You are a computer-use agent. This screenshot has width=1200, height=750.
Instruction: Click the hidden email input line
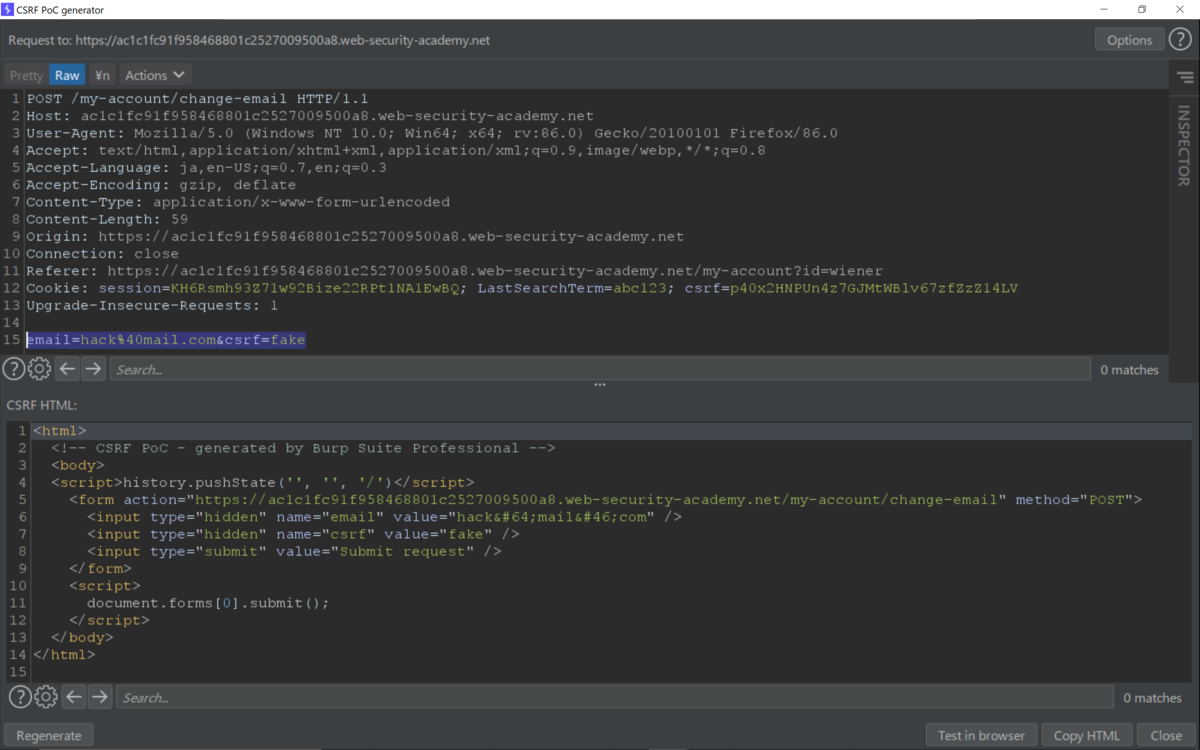(x=385, y=516)
